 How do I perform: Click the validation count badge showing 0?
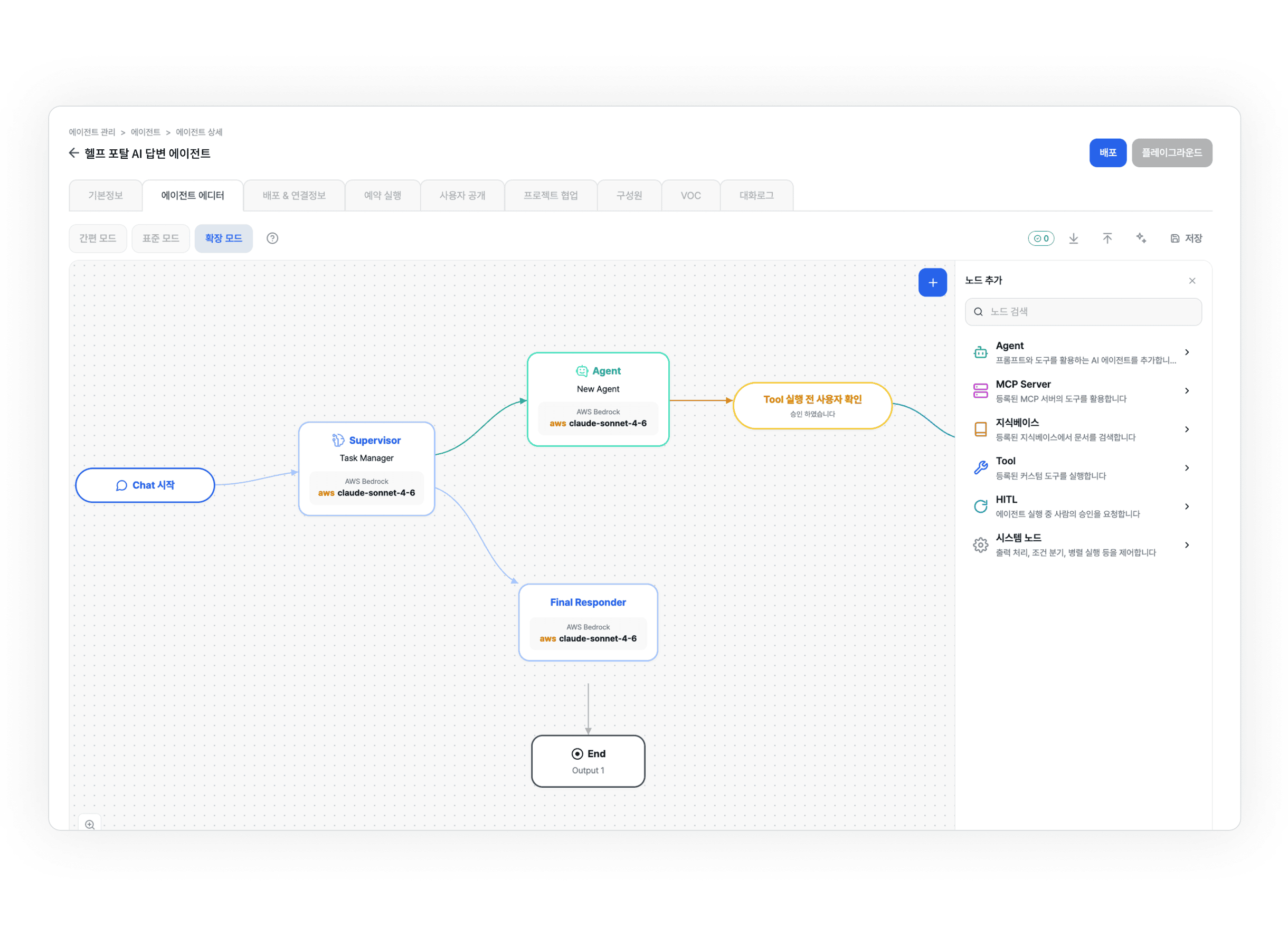click(x=1041, y=238)
